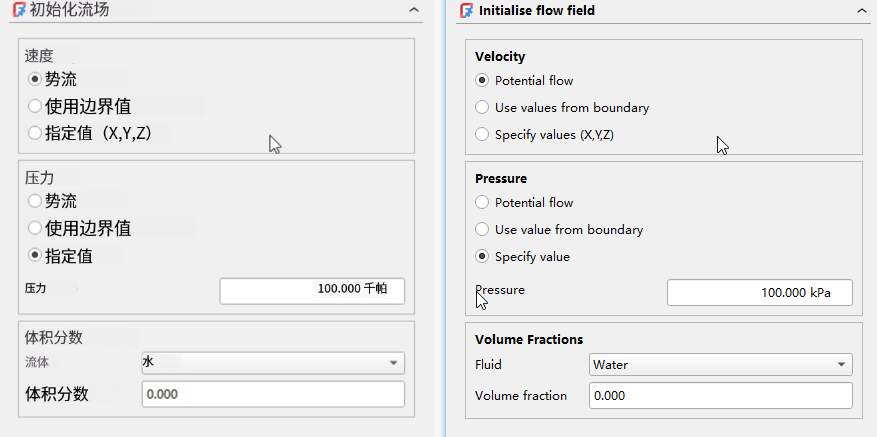Image resolution: width=877 pixels, height=437 pixels.
Task: Select Specify value radio under Pressure
Action: click(482, 257)
